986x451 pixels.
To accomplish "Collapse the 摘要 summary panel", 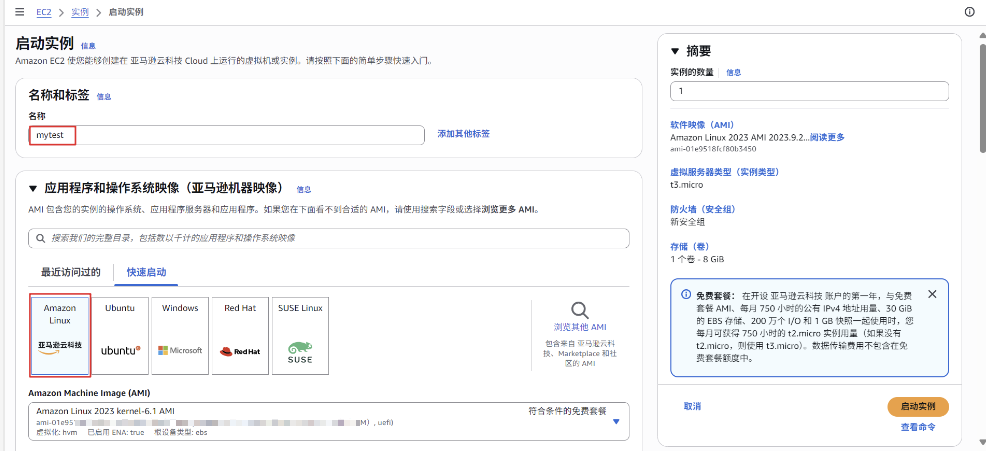I will [x=675, y=52].
